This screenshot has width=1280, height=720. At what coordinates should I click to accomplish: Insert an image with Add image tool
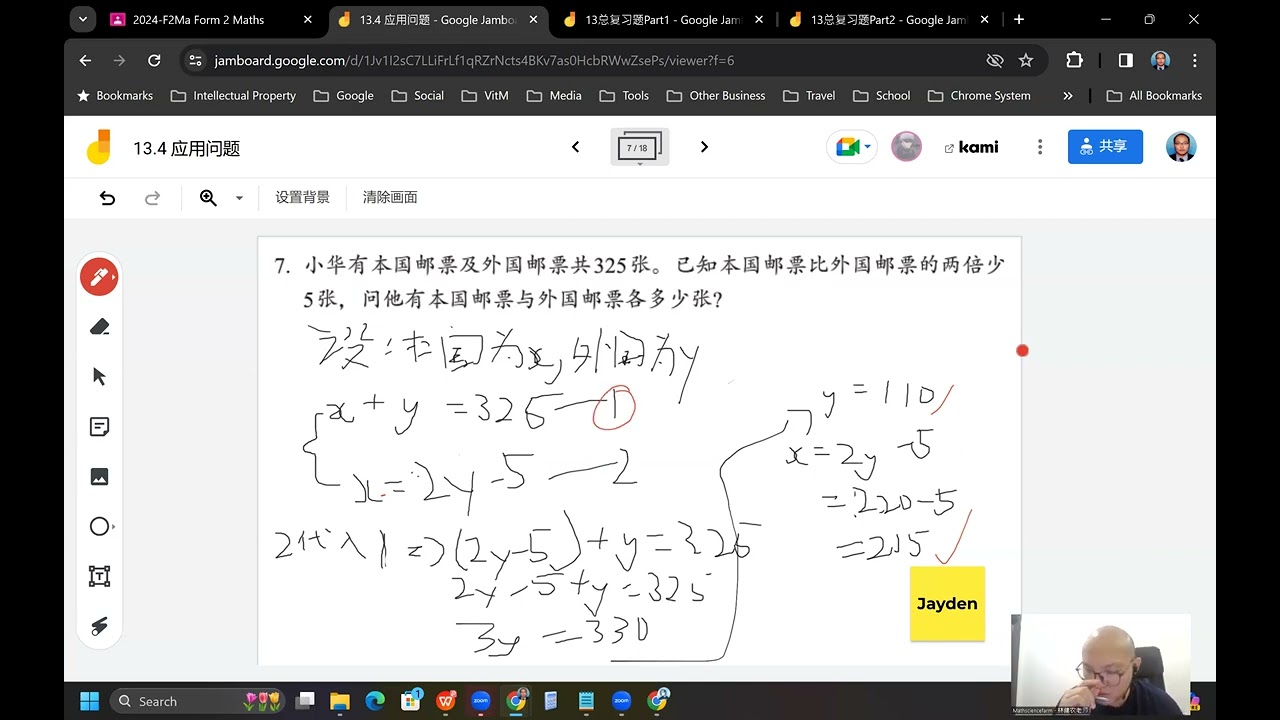99,477
